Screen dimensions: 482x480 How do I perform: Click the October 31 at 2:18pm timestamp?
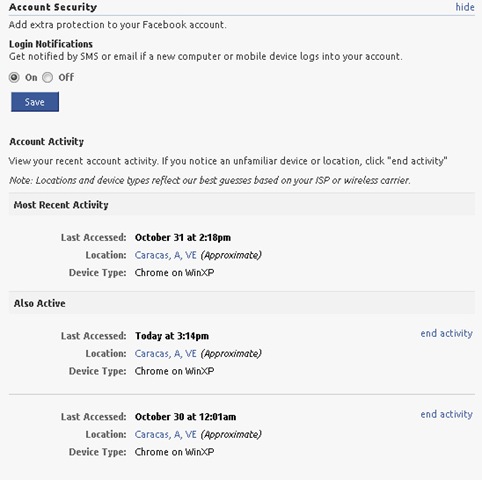point(183,238)
